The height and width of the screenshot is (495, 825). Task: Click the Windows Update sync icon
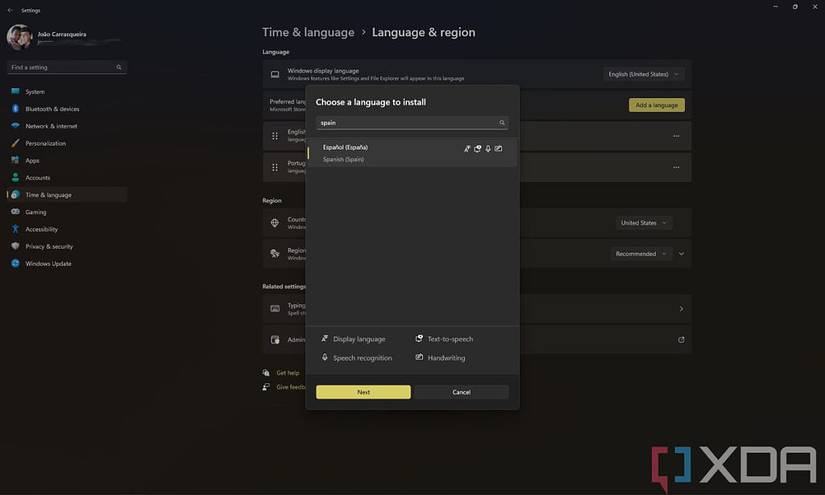coord(15,263)
